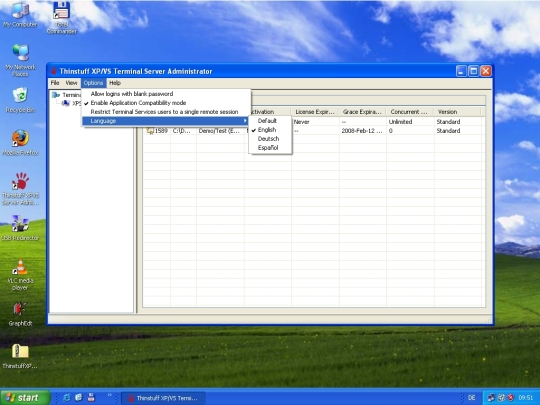This screenshot has height=405, width=540.
Task: Select Default language option
Action: (270, 121)
